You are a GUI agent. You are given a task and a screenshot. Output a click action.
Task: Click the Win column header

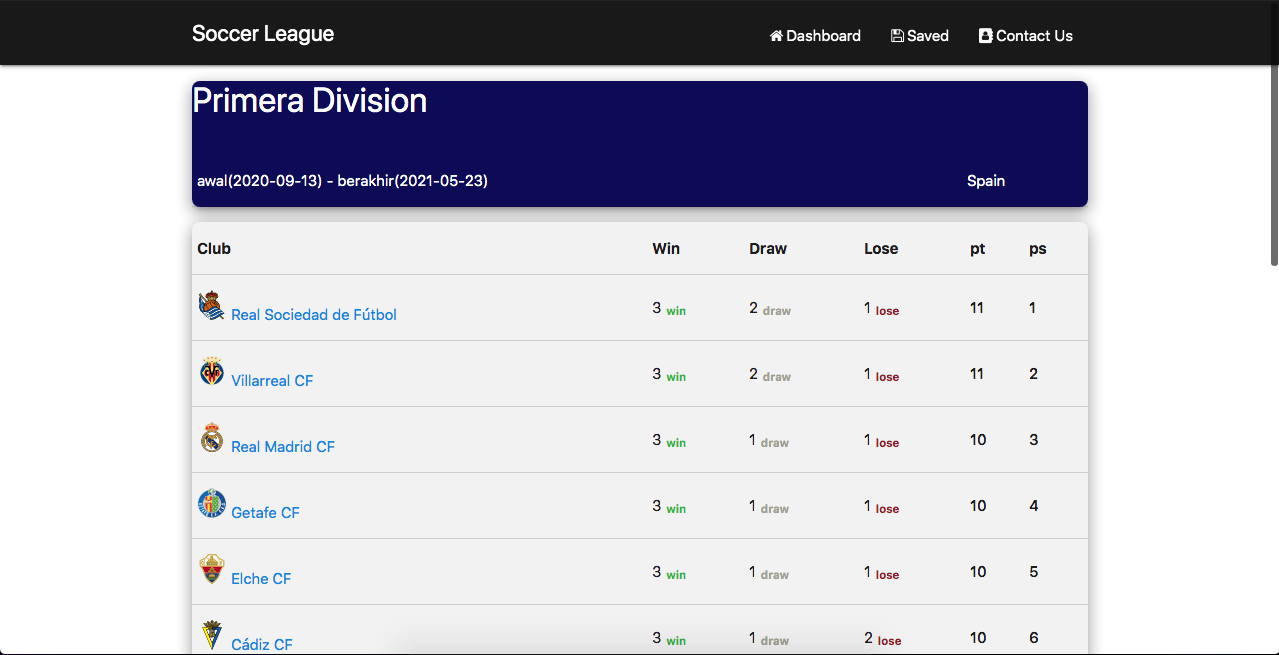666,249
